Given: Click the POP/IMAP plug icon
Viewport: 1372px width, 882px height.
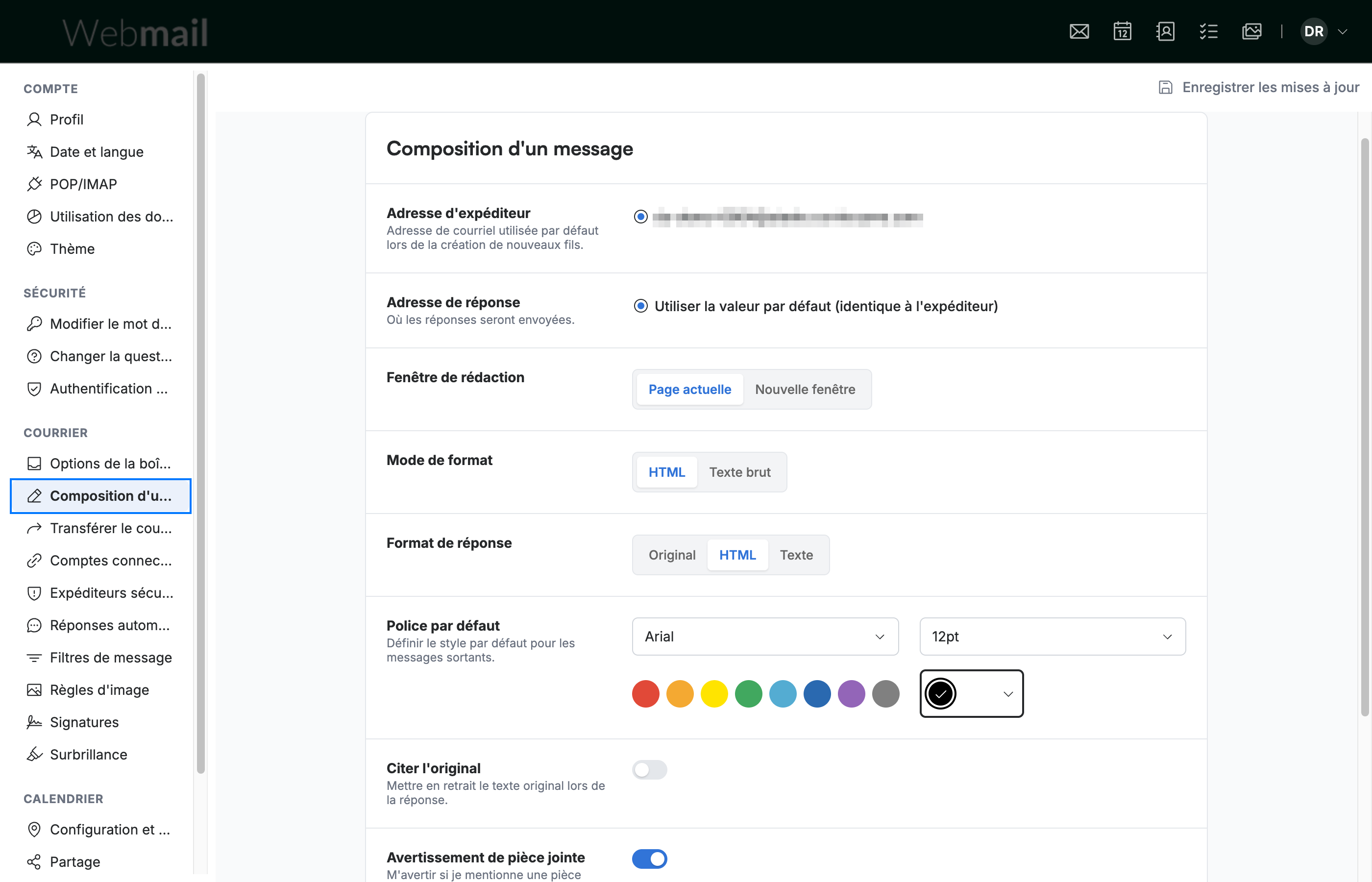Looking at the screenshot, I should pyautogui.click(x=34, y=184).
